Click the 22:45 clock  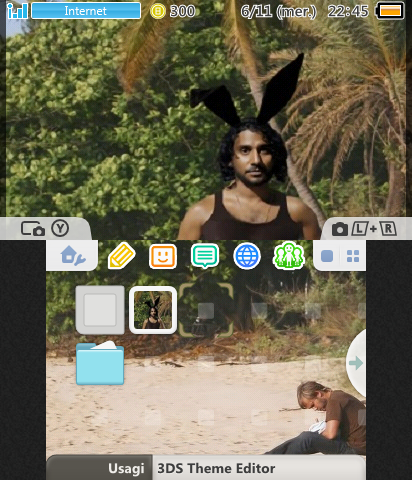click(x=348, y=12)
